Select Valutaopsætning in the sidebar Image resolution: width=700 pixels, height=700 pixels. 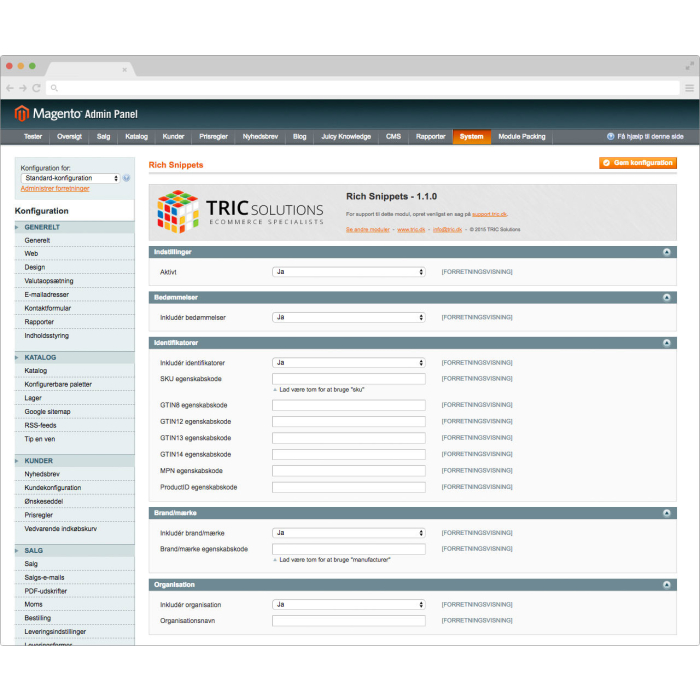click(x=49, y=281)
